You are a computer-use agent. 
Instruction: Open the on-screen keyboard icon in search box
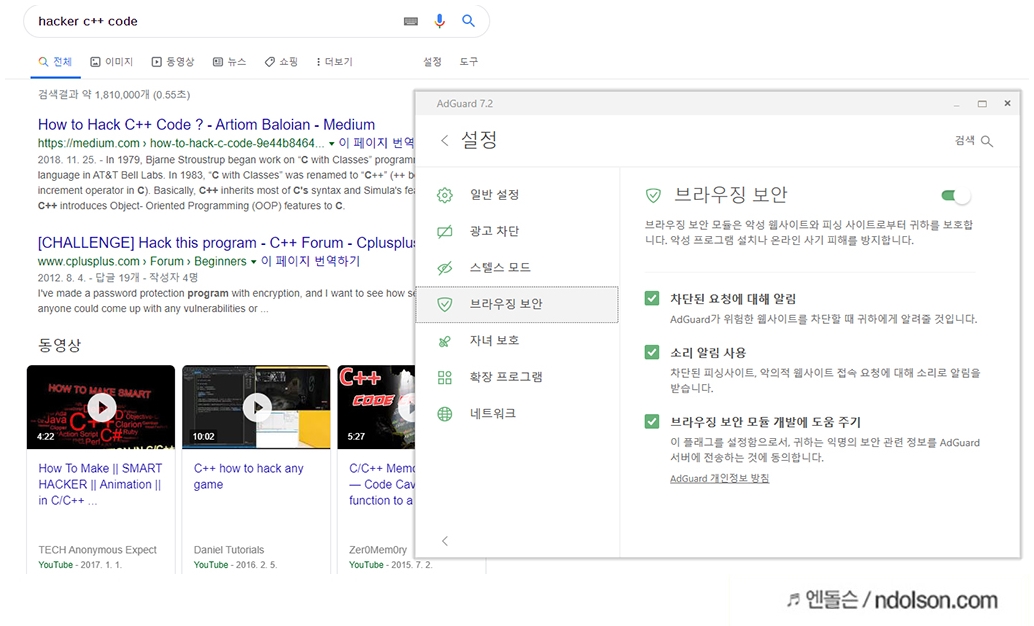tap(411, 21)
